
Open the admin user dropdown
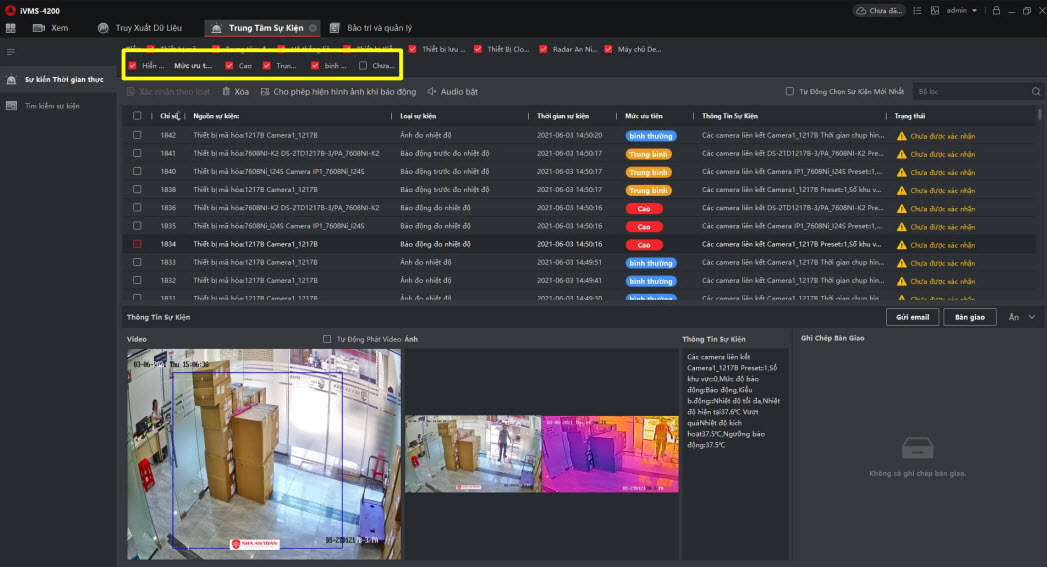(961, 10)
